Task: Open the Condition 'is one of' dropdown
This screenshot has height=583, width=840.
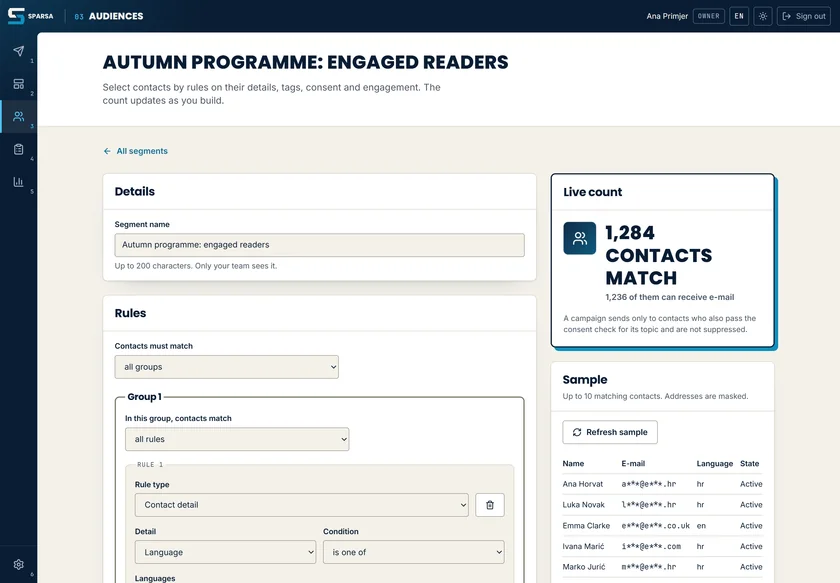Action: click(x=414, y=552)
